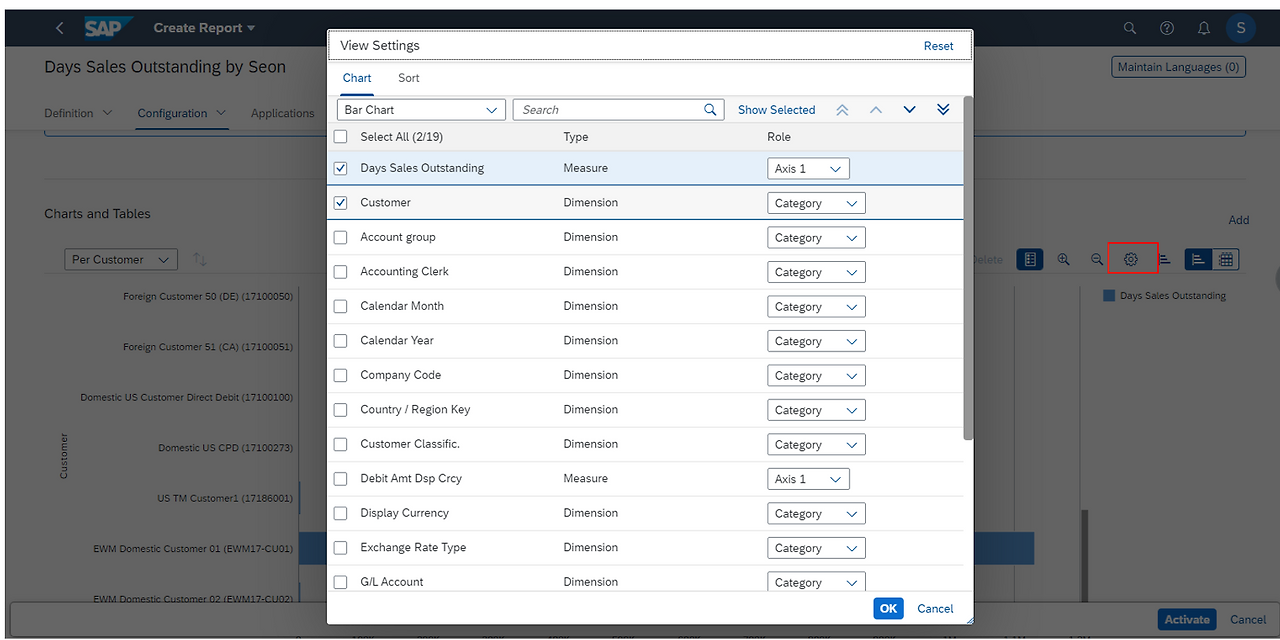Open the notifications bell icon
The height and width of the screenshot is (640, 1280).
tap(1204, 28)
